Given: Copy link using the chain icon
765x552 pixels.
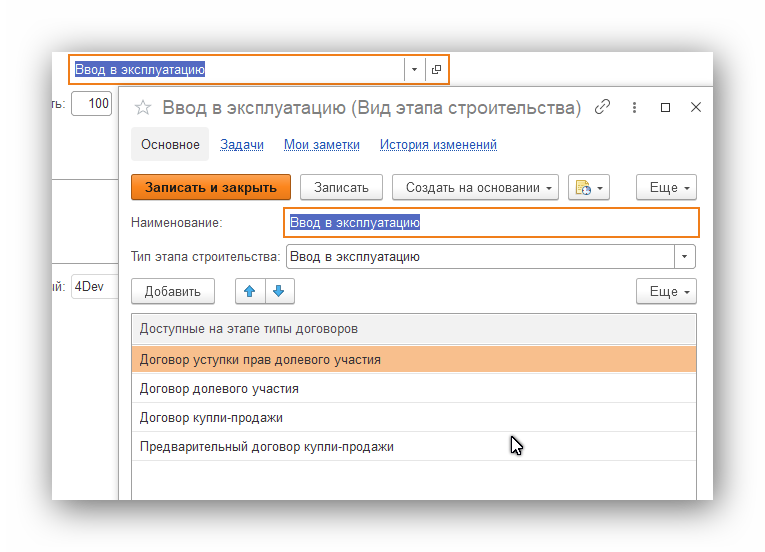Looking at the screenshot, I should (602, 108).
